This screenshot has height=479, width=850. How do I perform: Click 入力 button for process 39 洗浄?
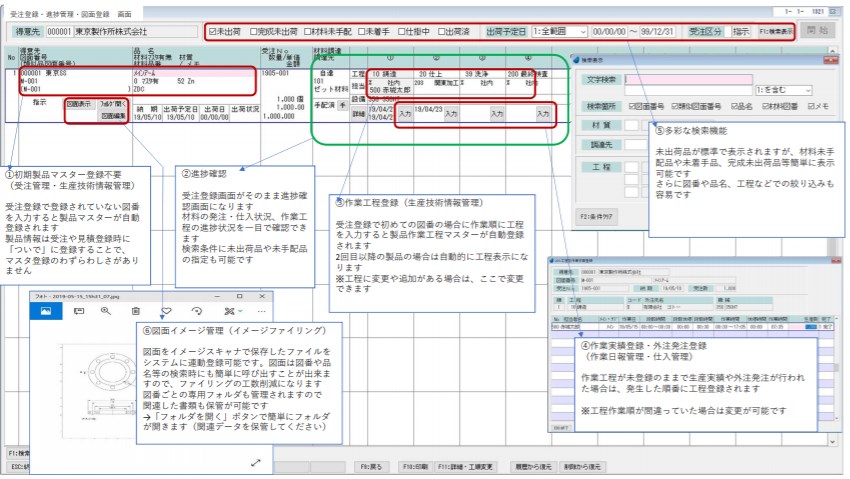(x=497, y=114)
